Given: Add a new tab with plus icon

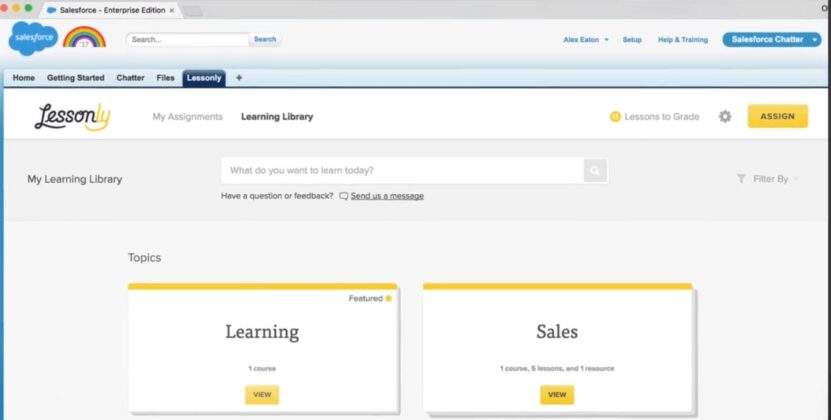Looking at the screenshot, I should pos(239,78).
